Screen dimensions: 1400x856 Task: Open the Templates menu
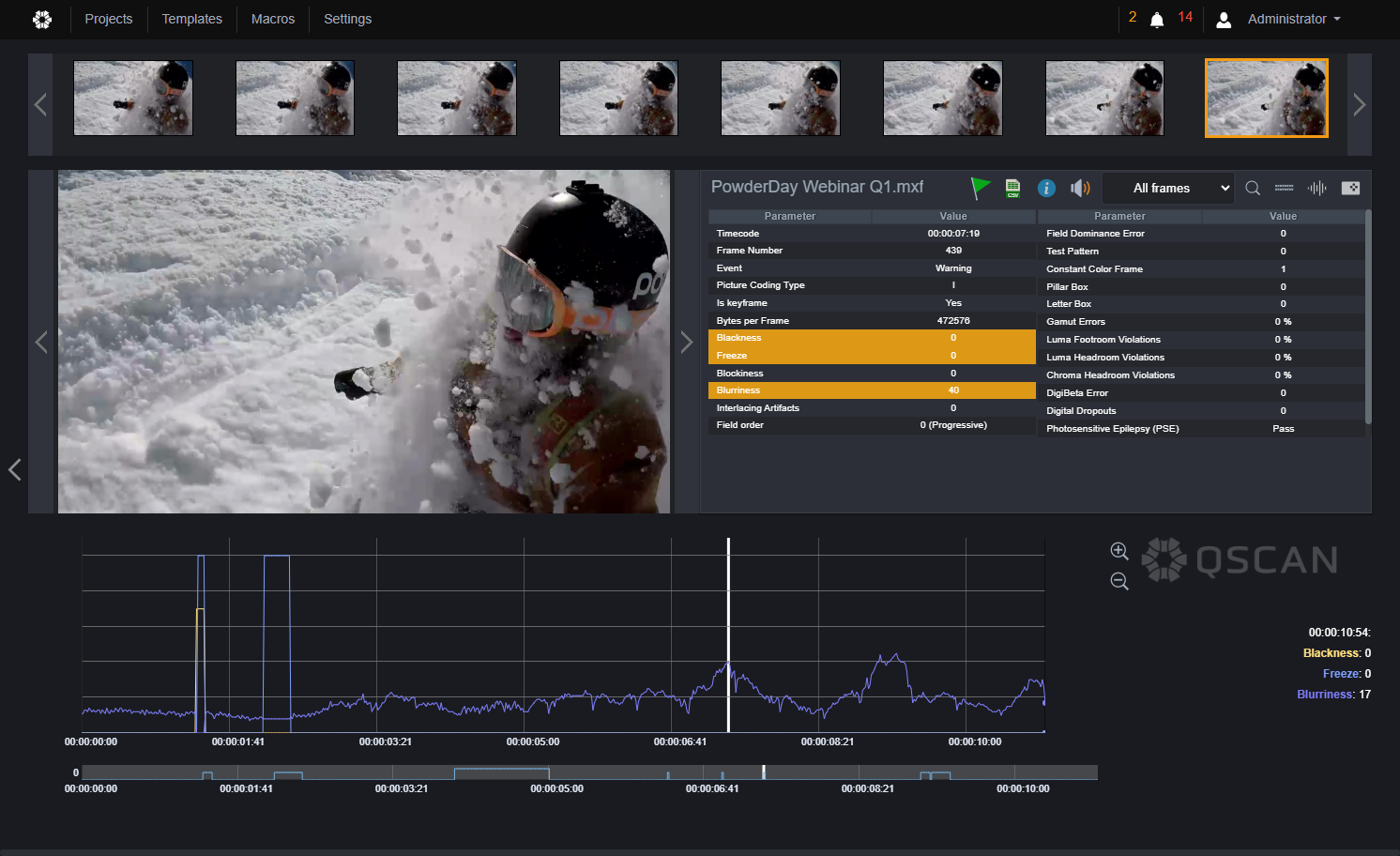point(192,19)
